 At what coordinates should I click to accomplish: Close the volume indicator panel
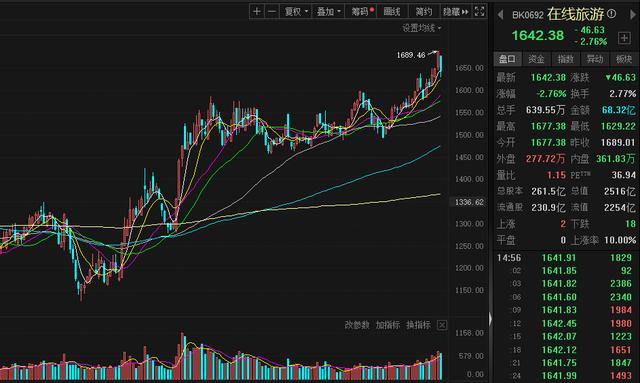(442, 325)
